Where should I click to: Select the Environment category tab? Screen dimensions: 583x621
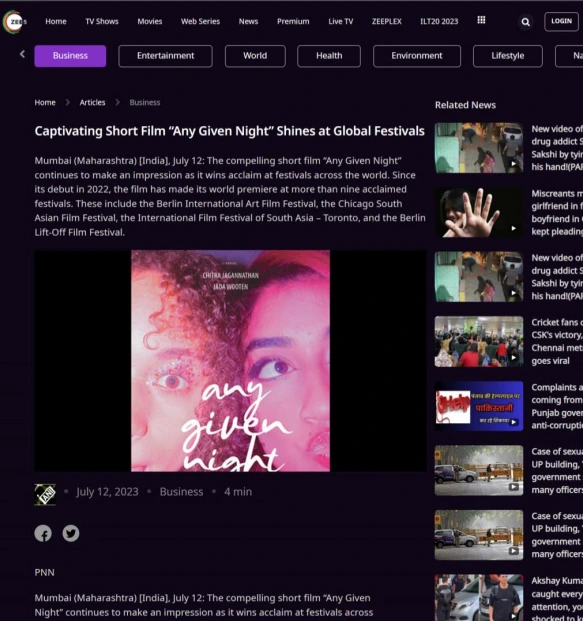[x=417, y=56]
